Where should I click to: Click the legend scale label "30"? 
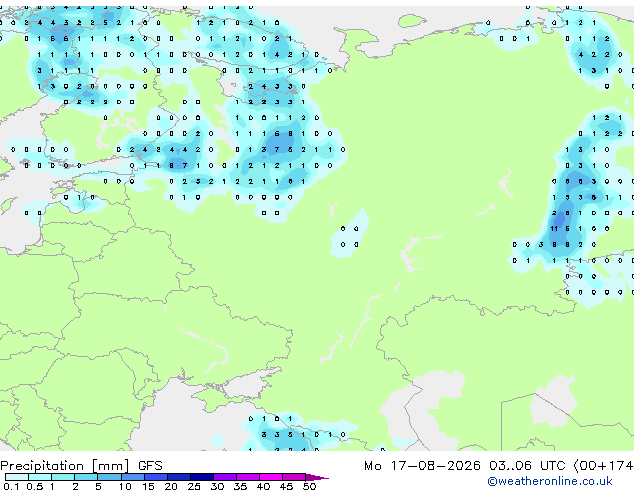click(x=217, y=486)
